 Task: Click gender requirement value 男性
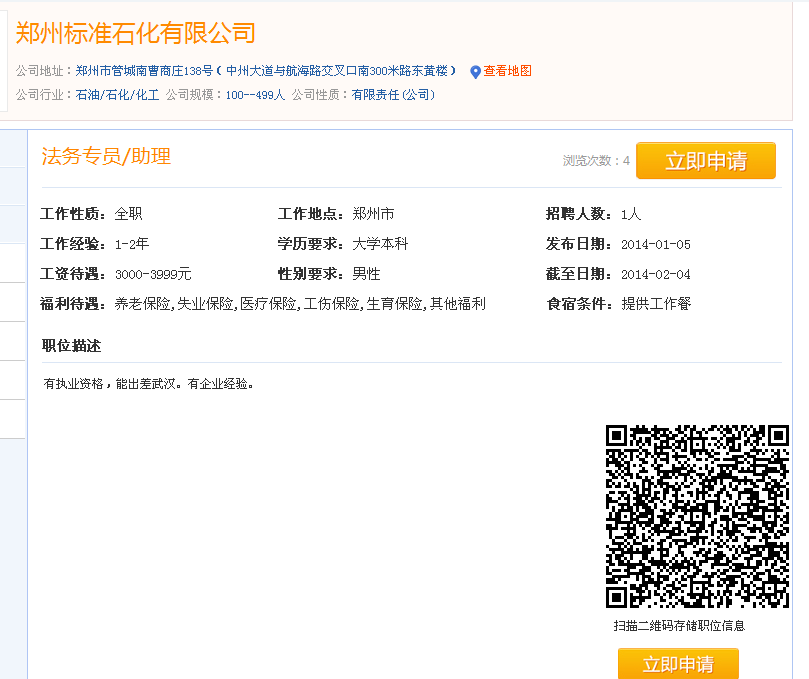click(x=366, y=274)
